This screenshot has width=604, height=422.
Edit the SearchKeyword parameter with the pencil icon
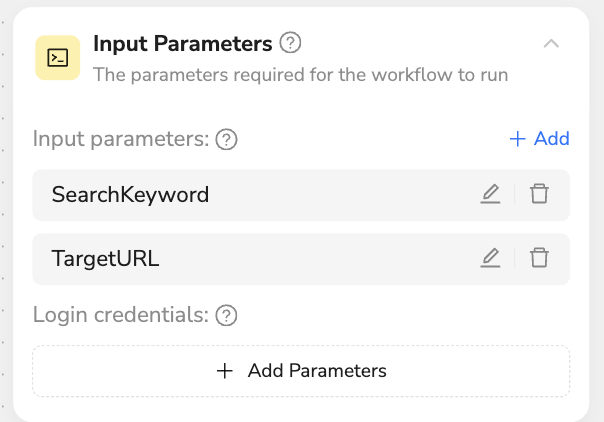point(490,194)
